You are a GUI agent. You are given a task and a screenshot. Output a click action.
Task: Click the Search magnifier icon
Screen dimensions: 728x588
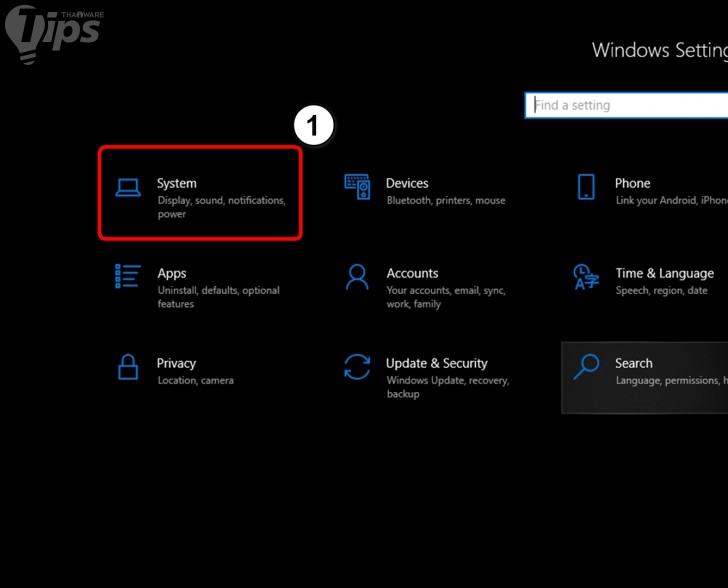[x=586, y=367]
